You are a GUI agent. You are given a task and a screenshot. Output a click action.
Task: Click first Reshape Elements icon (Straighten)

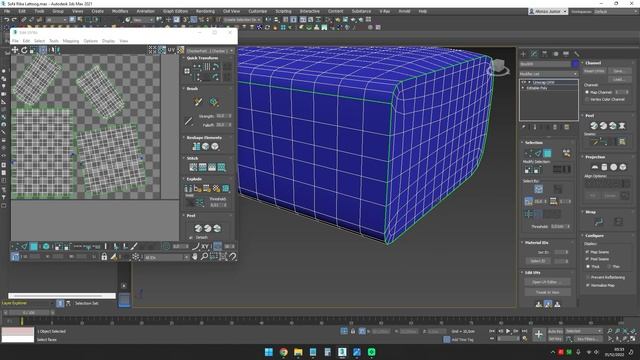tap(196, 147)
